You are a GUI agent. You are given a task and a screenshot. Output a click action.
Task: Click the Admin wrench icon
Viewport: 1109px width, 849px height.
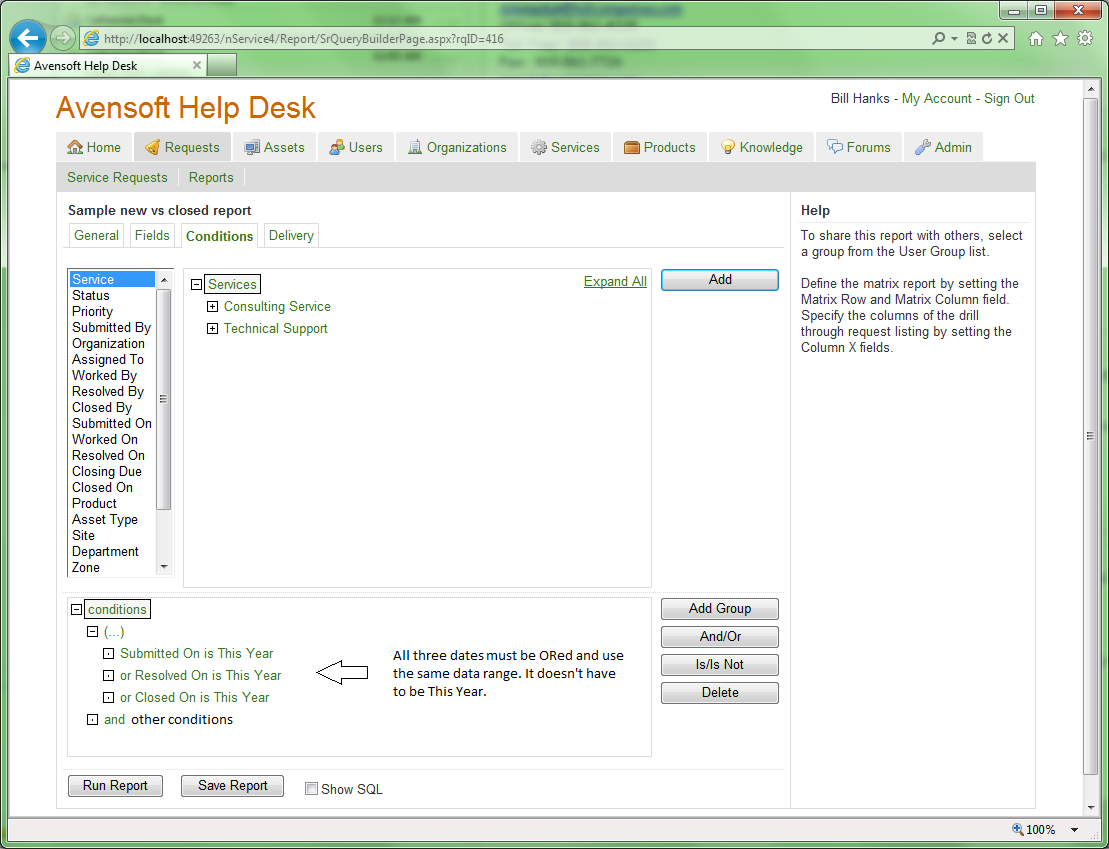point(922,147)
